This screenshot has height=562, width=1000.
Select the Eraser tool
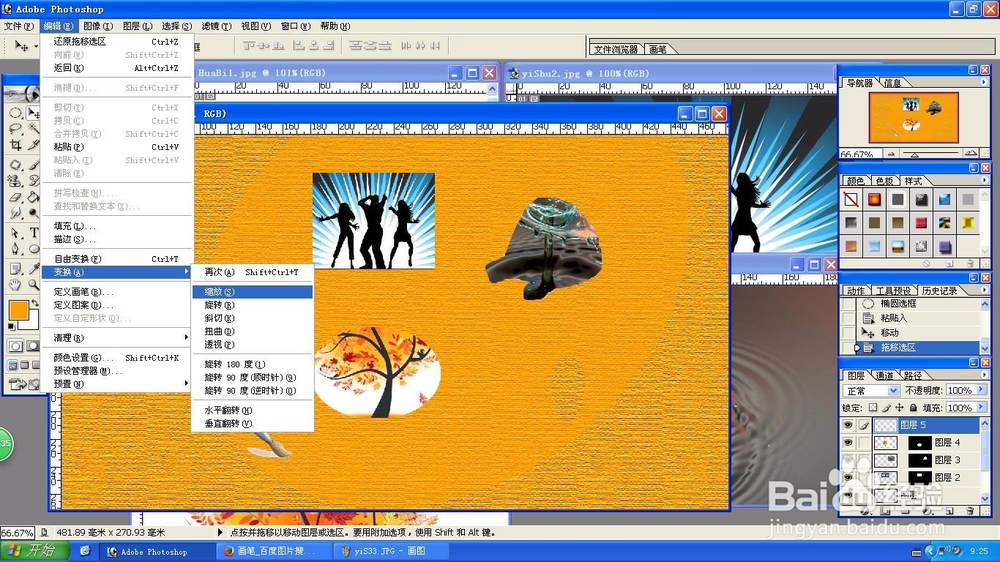[15, 197]
